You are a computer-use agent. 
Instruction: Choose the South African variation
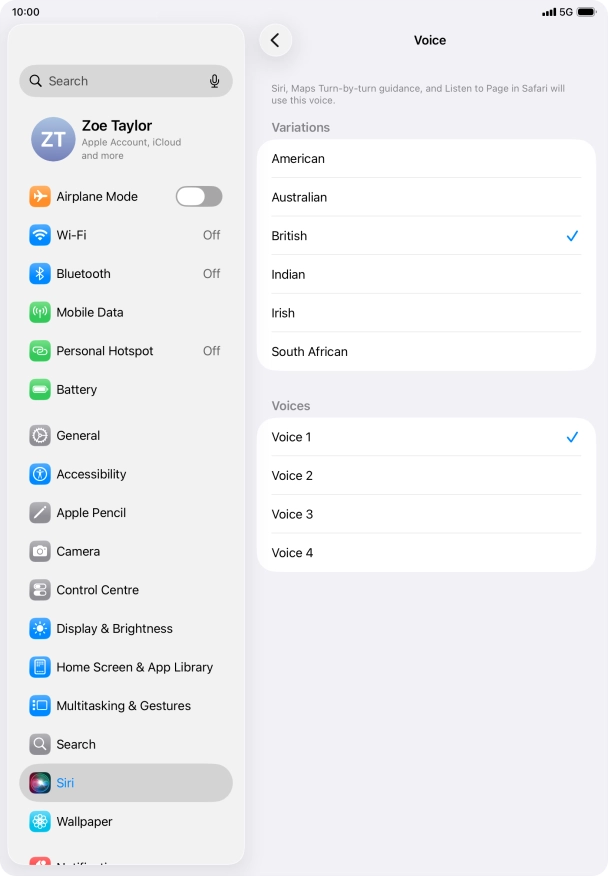tap(426, 351)
